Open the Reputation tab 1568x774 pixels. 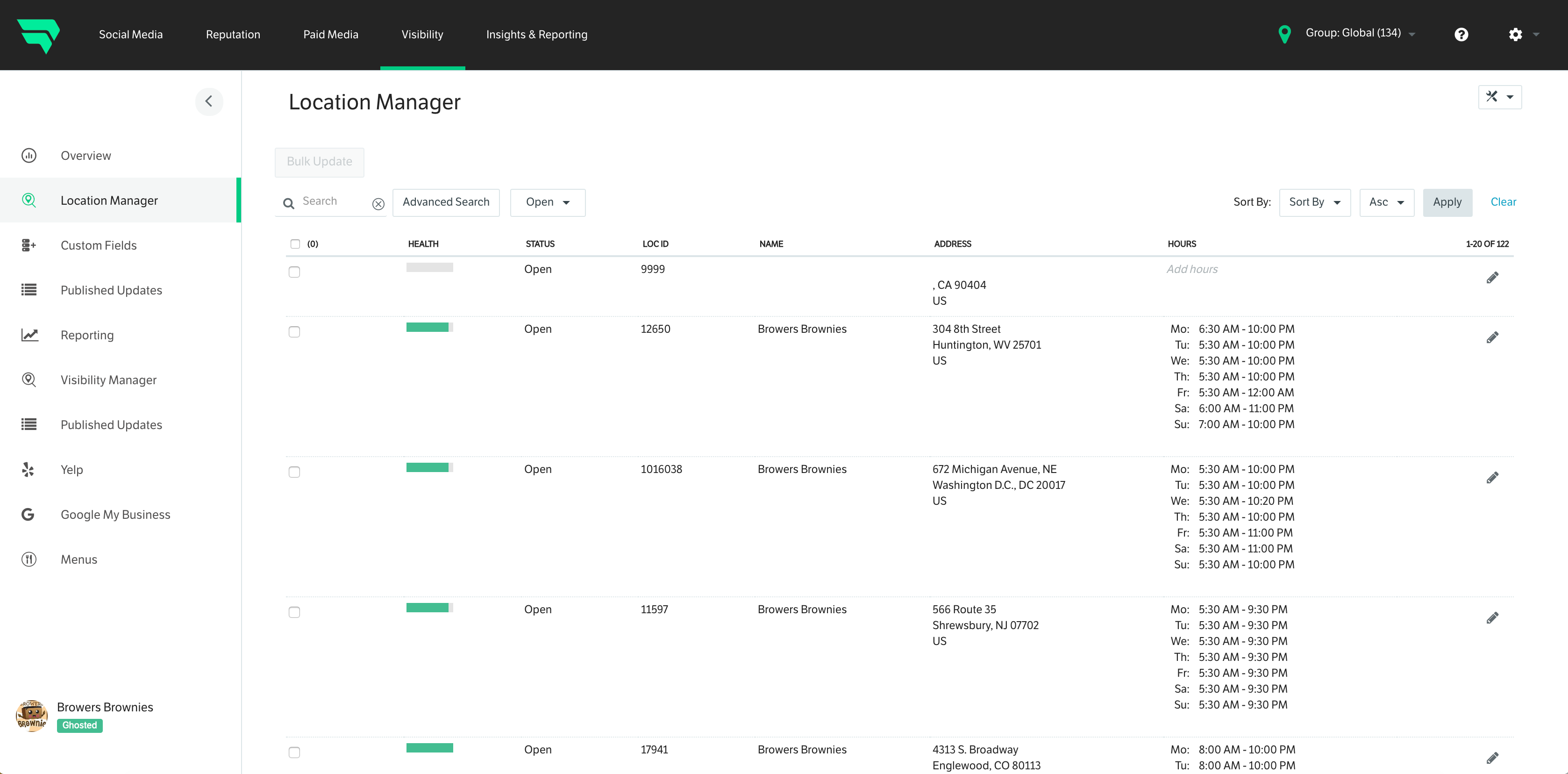233,35
